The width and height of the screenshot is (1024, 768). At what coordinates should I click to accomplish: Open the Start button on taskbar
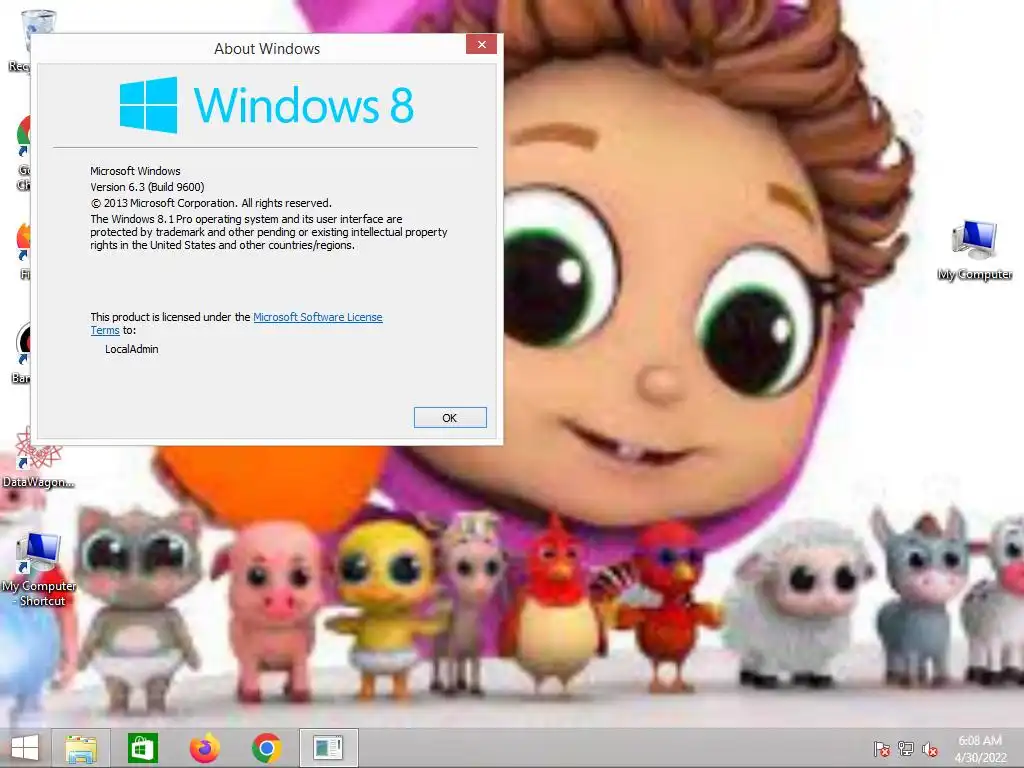coord(25,748)
